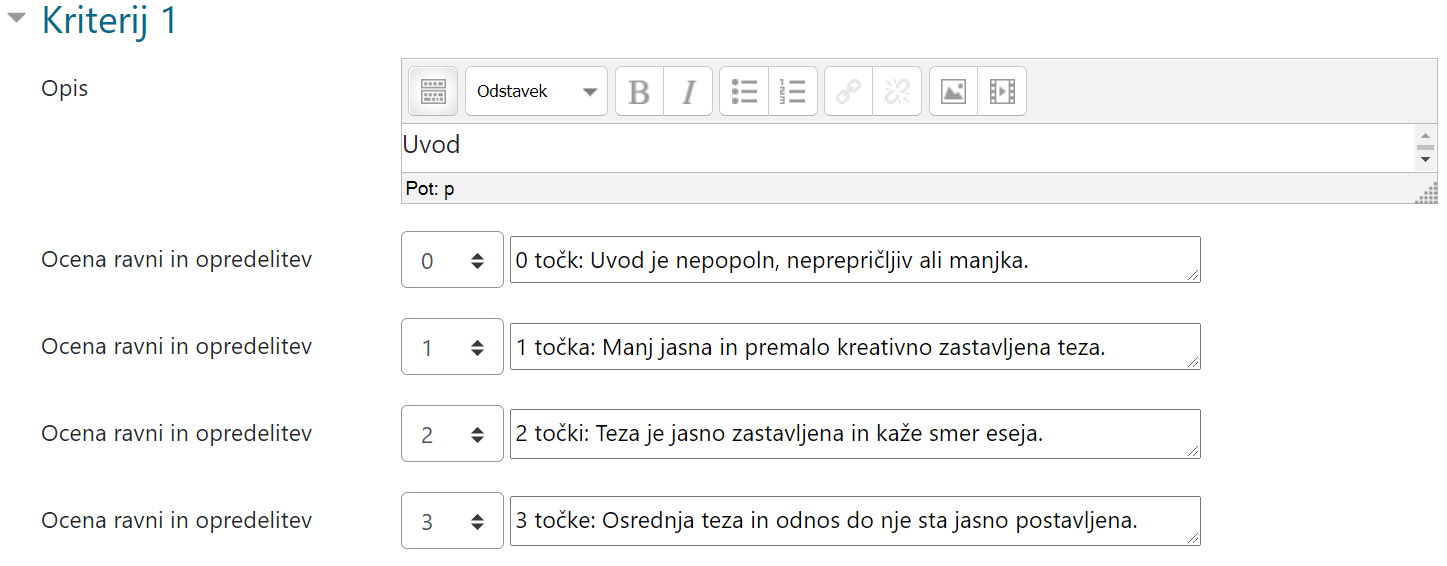Insert Moodle media via the film icon
The image size is (1447, 566).
click(x=1002, y=92)
